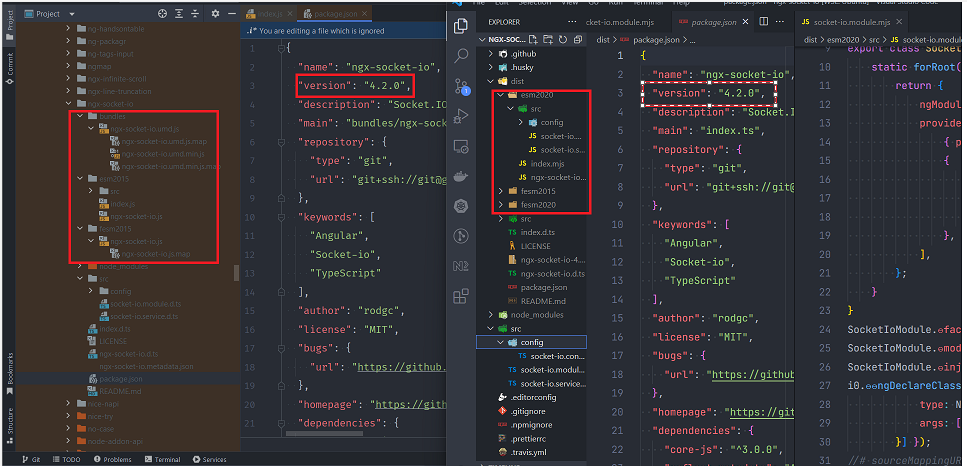Viewport: 967px width, 466px height.
Task: Open Source Control view with badge
Action: pos(461,85)
